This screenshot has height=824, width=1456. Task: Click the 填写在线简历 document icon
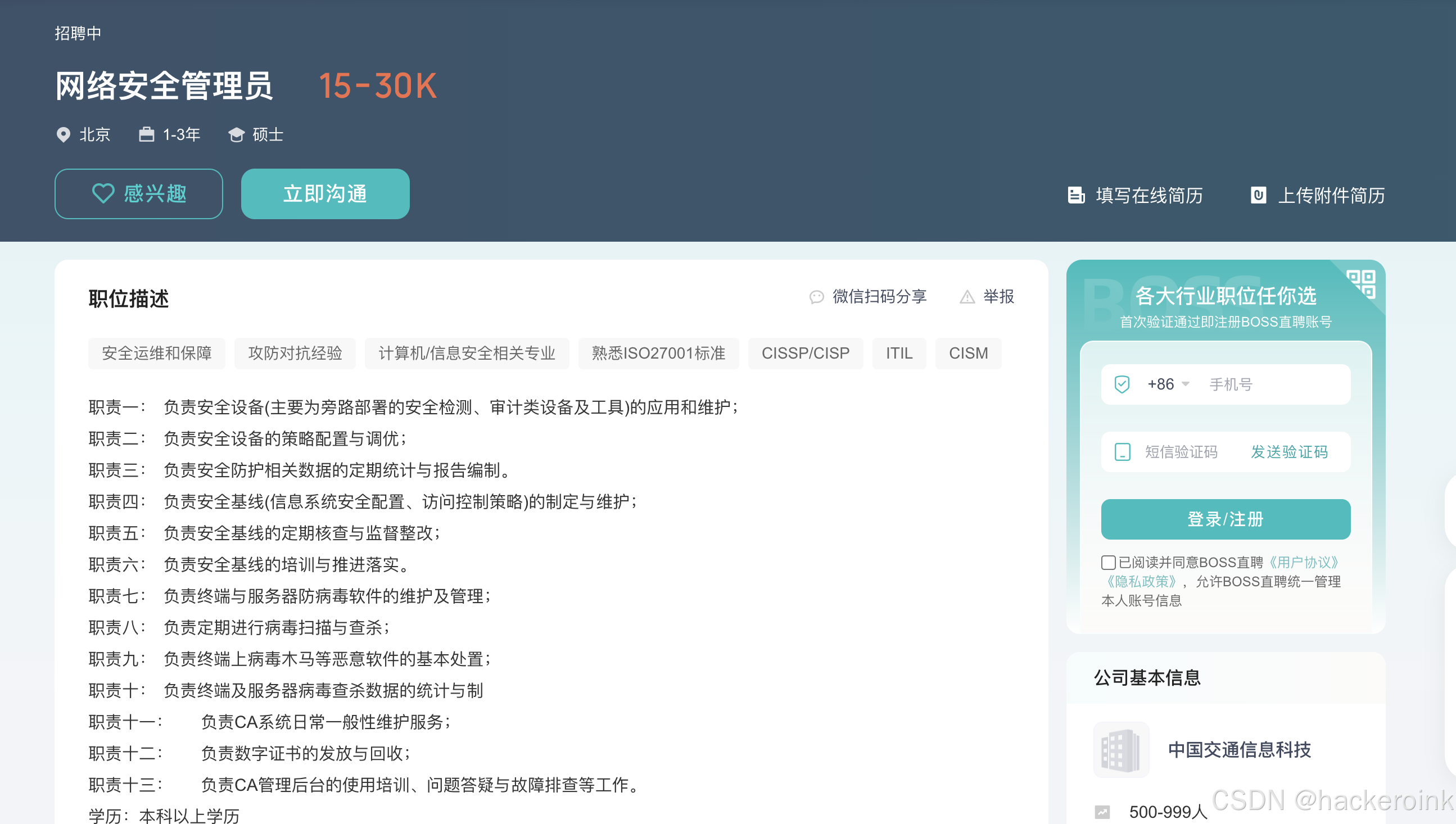(x=1077, y=194)
